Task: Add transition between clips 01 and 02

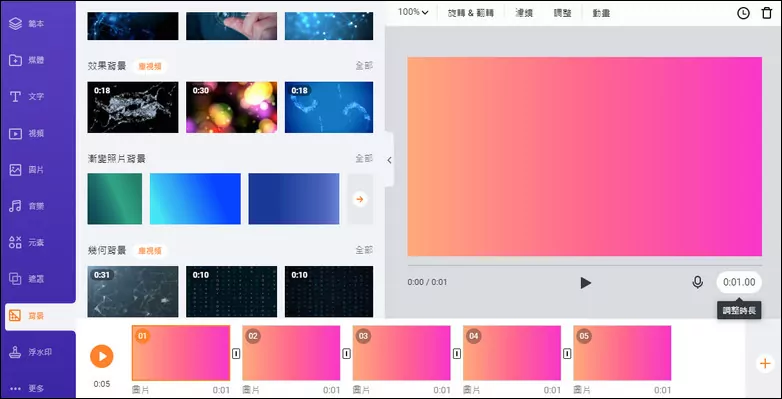Action: point(236,353)
